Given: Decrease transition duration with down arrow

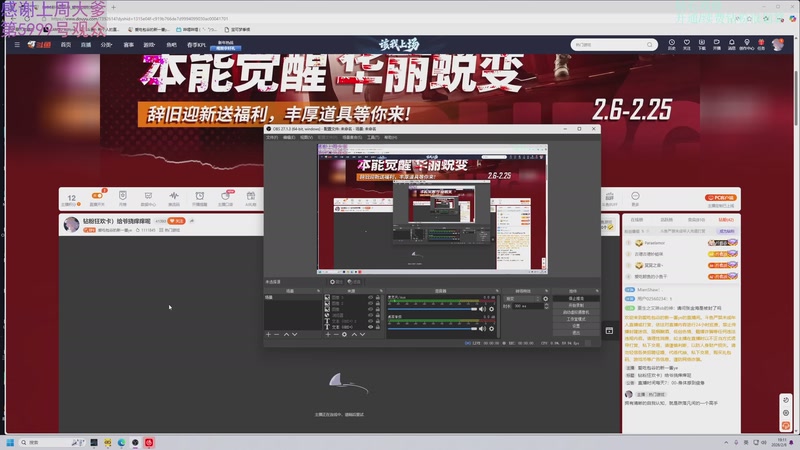Looking at the screenshot, I should (x=546, y=308).
